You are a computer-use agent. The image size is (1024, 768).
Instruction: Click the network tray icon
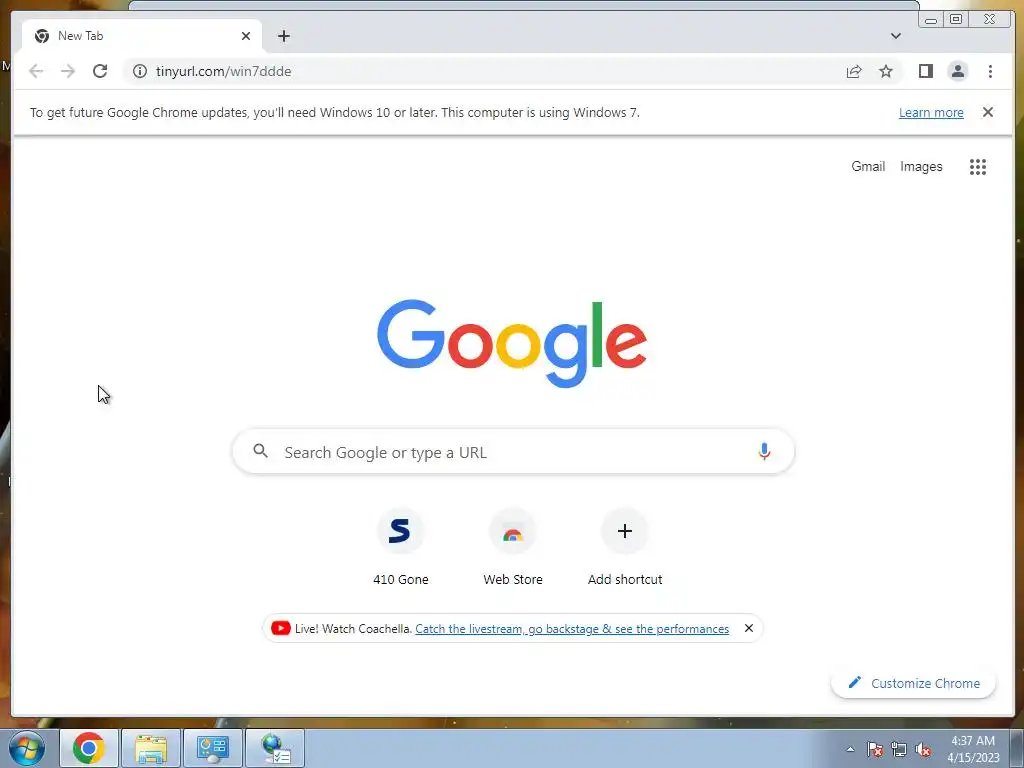tap(899, 749)
